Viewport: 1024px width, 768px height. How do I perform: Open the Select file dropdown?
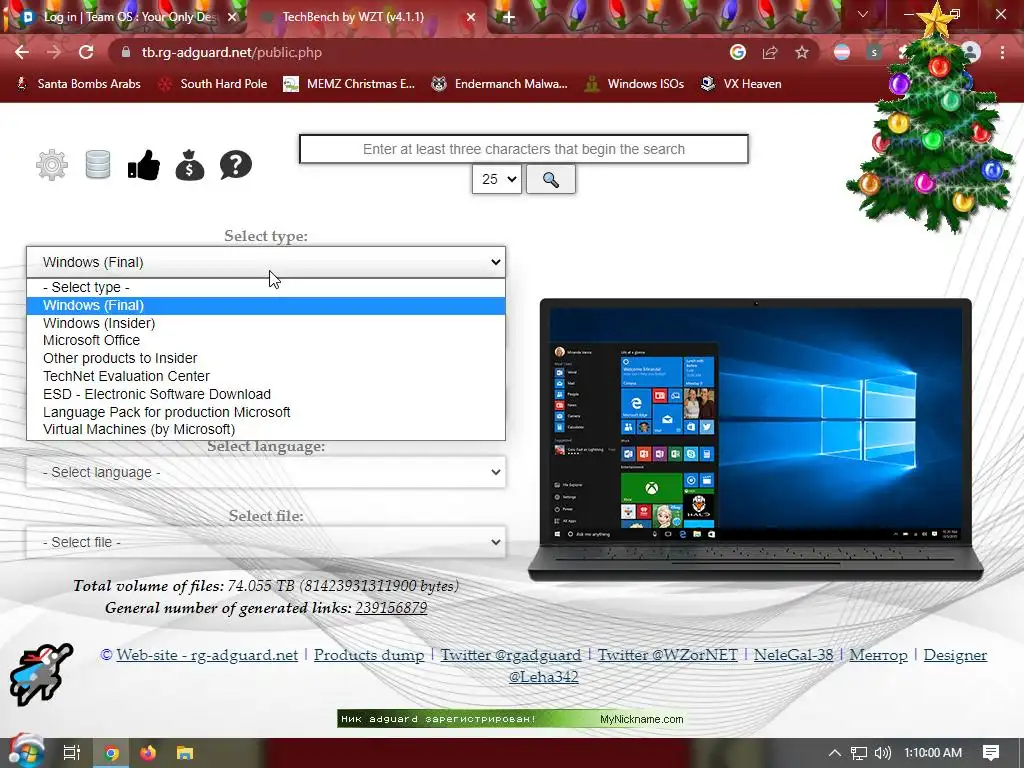[x=266, y=542]
